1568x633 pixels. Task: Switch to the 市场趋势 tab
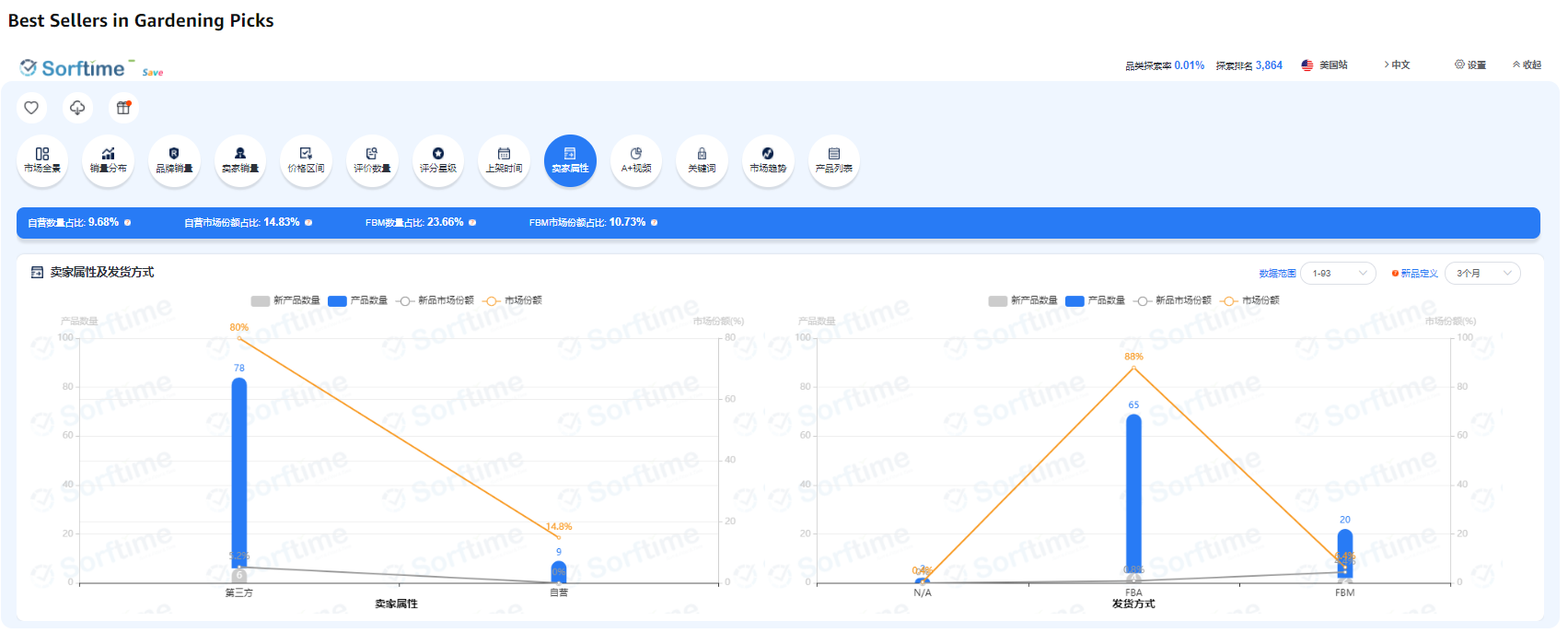click(x=768, y=160)
